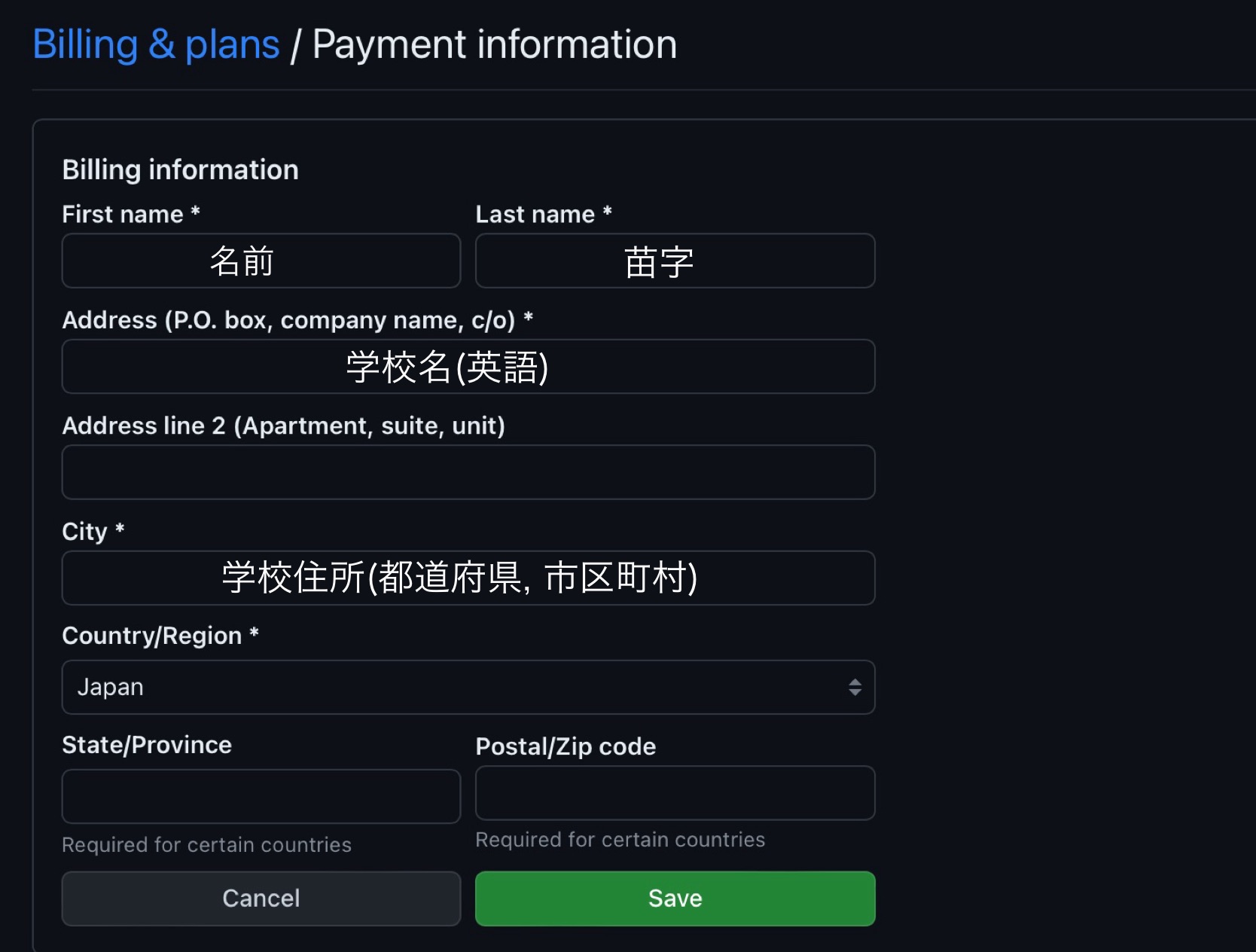1256x952 pixels.
Task: Click the Postal/Zip code field
Action: (674, 793)
